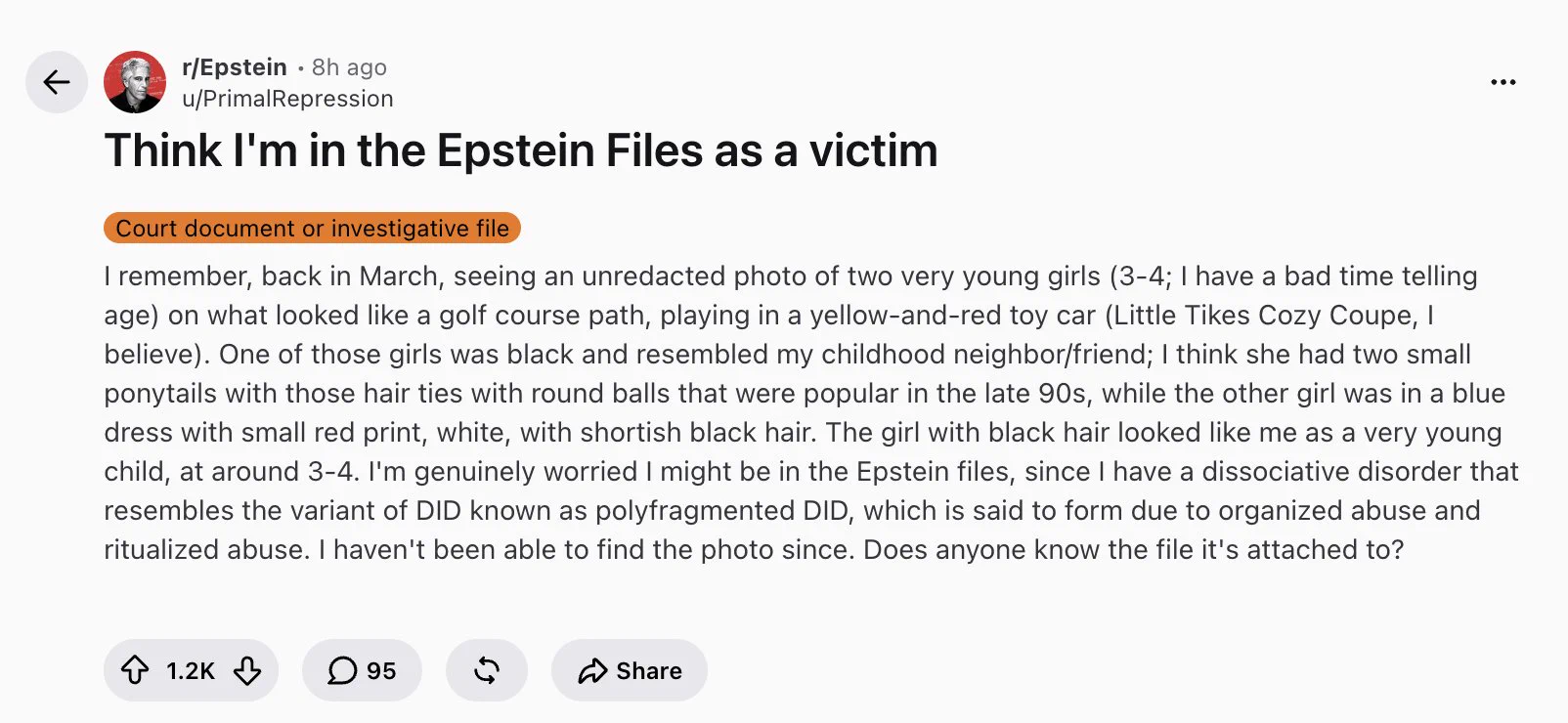
Task: Click the 1.2K vote score
Action: pos(191,671)
